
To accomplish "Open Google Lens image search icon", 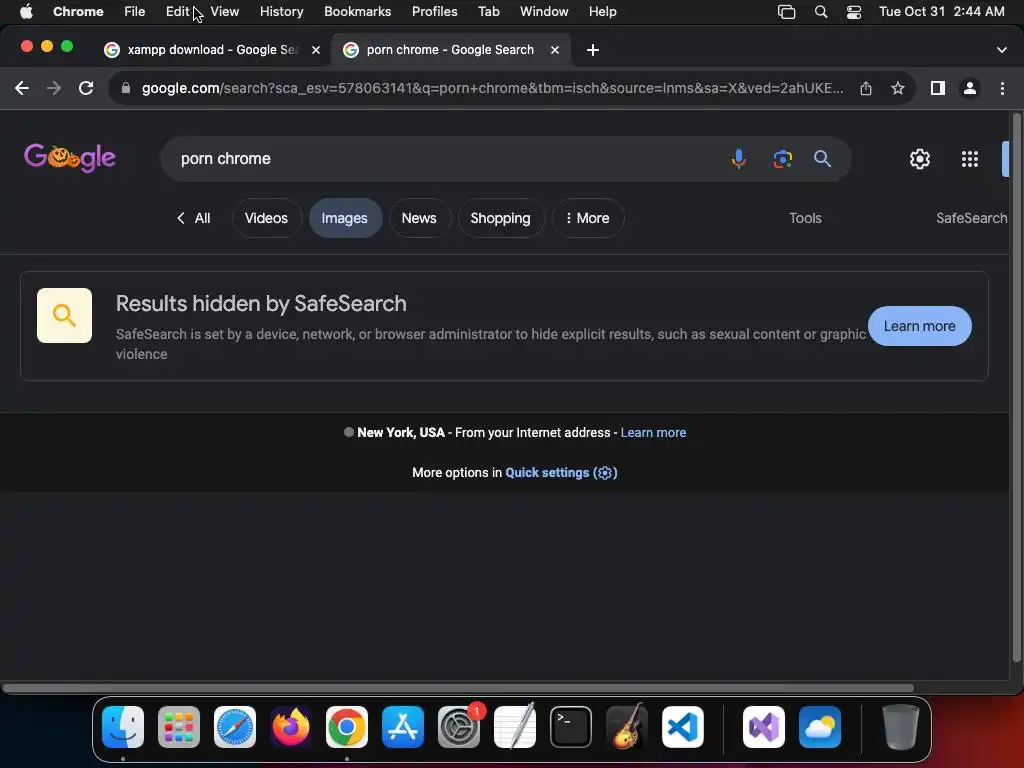I will pos(782,159).
